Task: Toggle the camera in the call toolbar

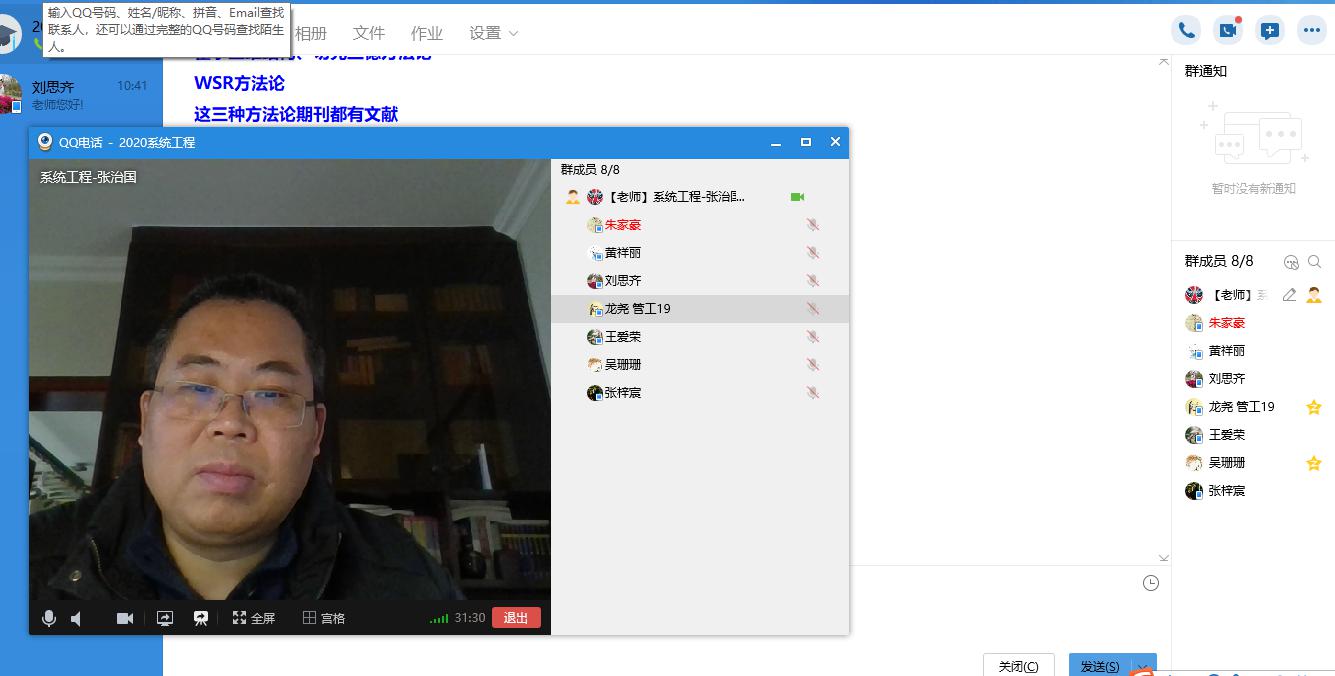Action: click(125, 618)
